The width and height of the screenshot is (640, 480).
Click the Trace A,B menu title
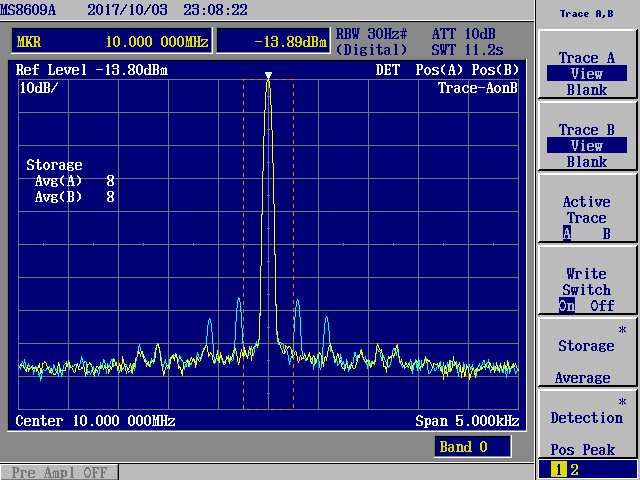[587, 14]
